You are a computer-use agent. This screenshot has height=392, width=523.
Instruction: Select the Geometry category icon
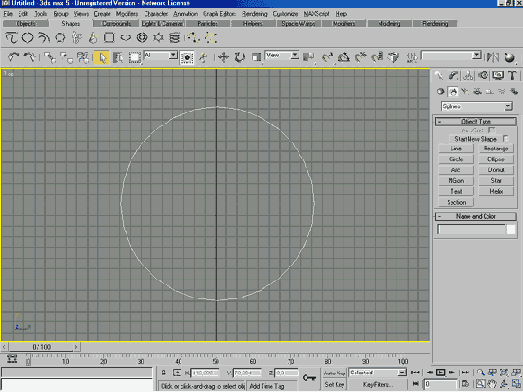point(440,91)
